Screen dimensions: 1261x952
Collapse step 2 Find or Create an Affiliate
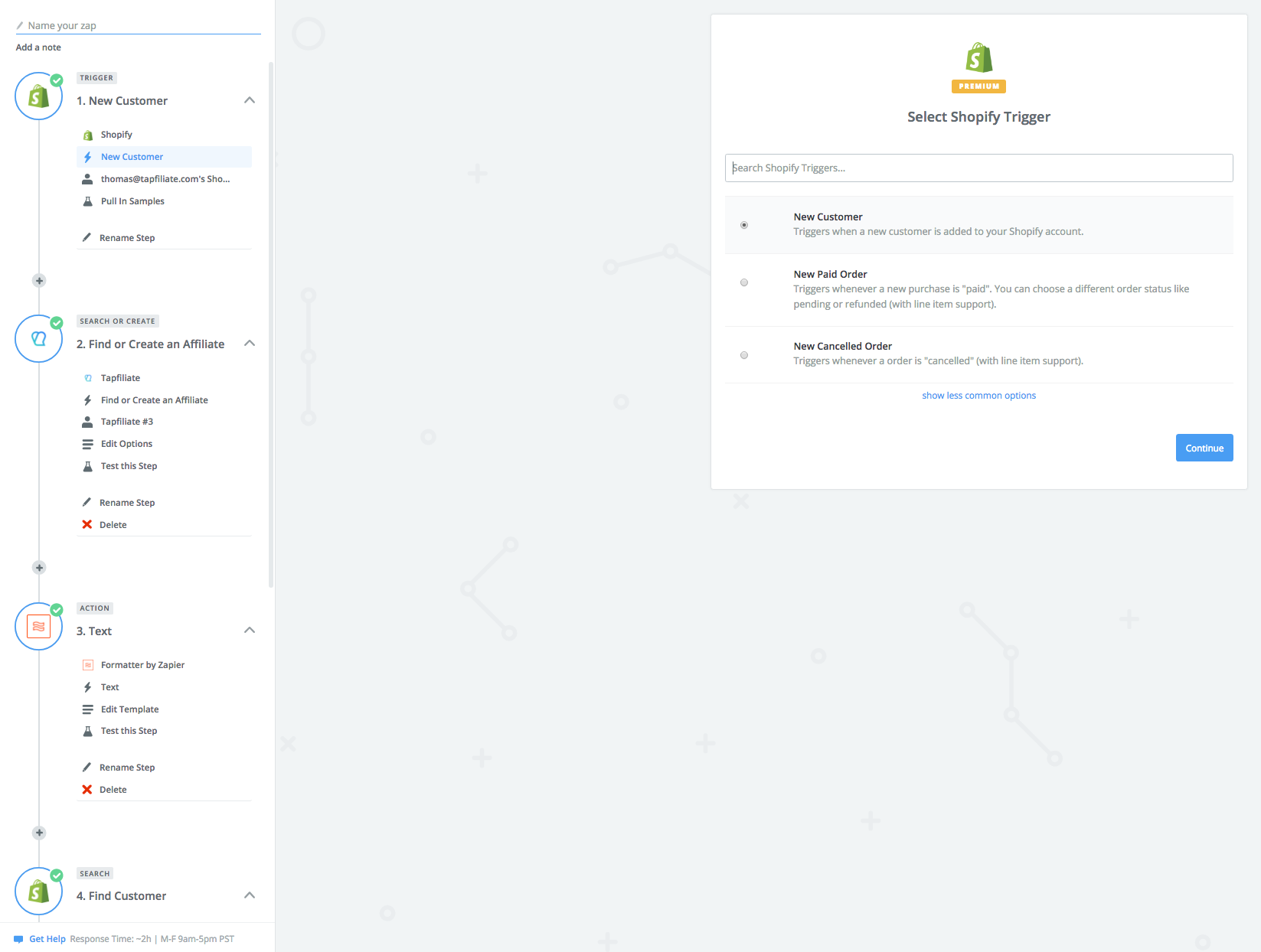click(250, 344)
